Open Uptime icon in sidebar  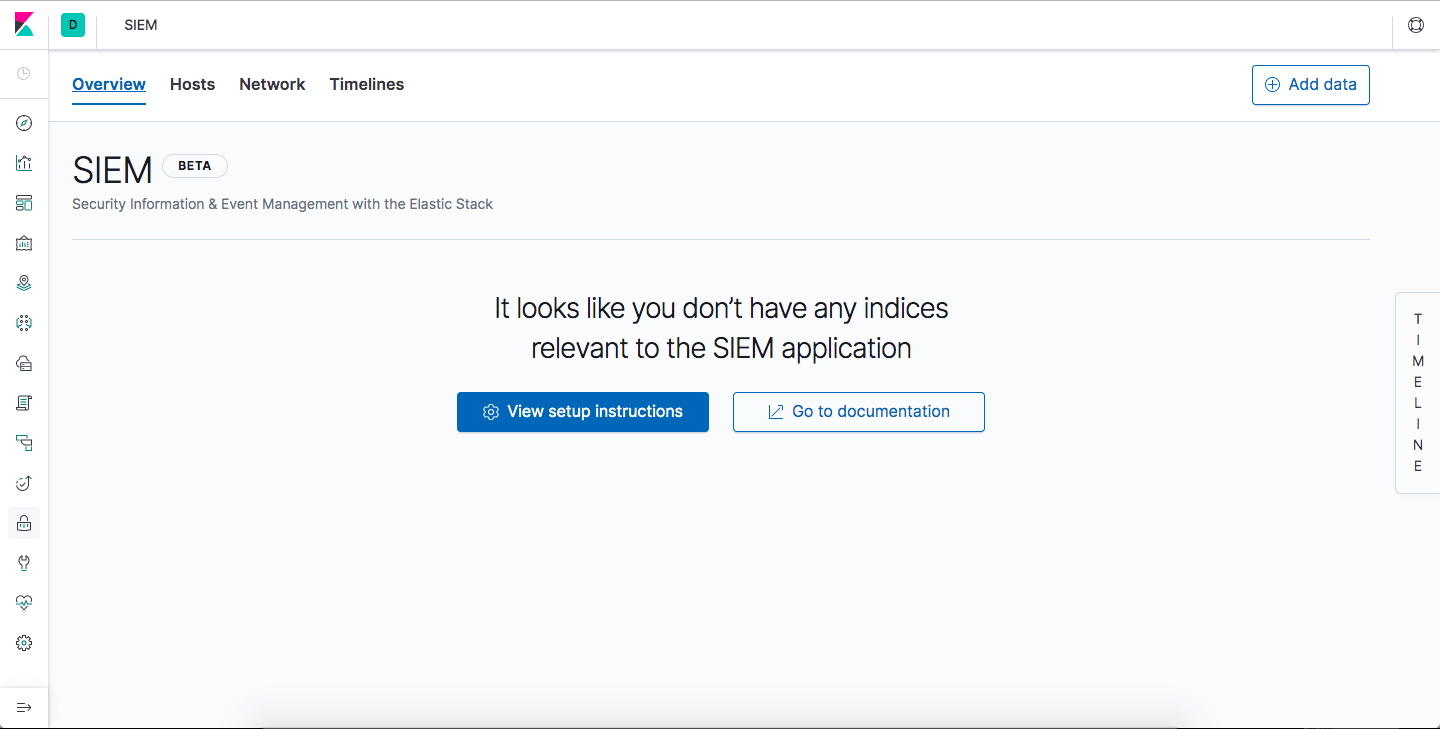pyautogui.click(x=24, y=483)
